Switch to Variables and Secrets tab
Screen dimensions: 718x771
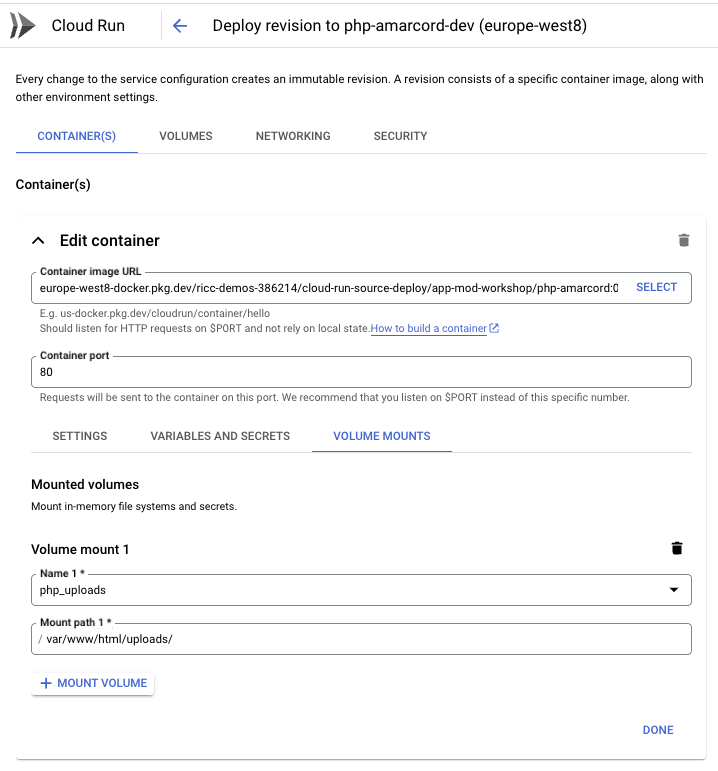click(x=220, y=436)
